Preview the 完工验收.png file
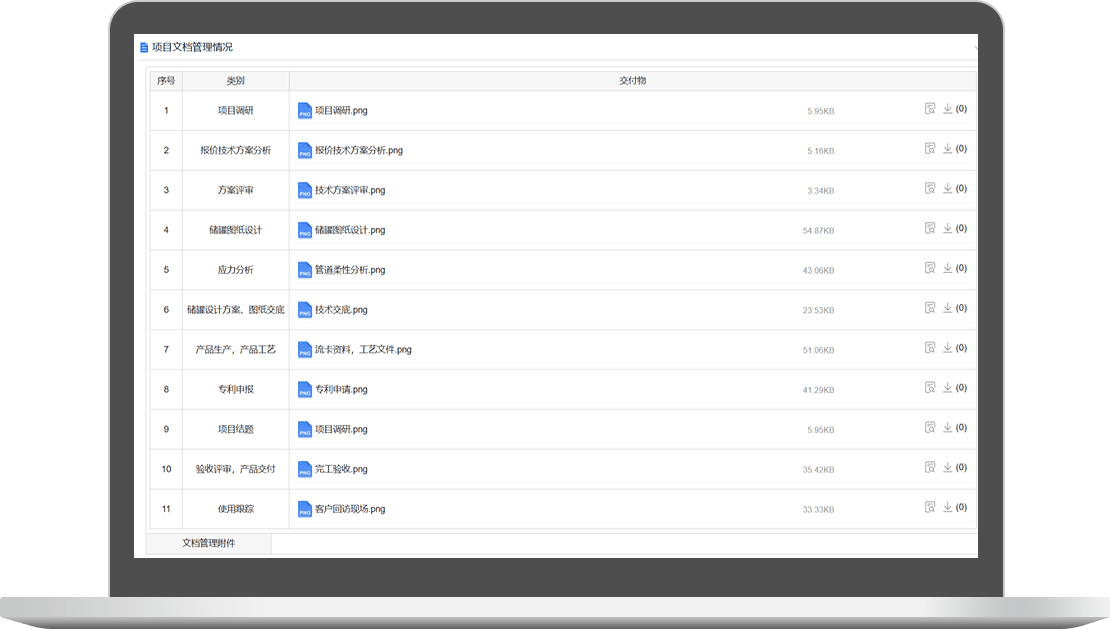 (929, 467)
